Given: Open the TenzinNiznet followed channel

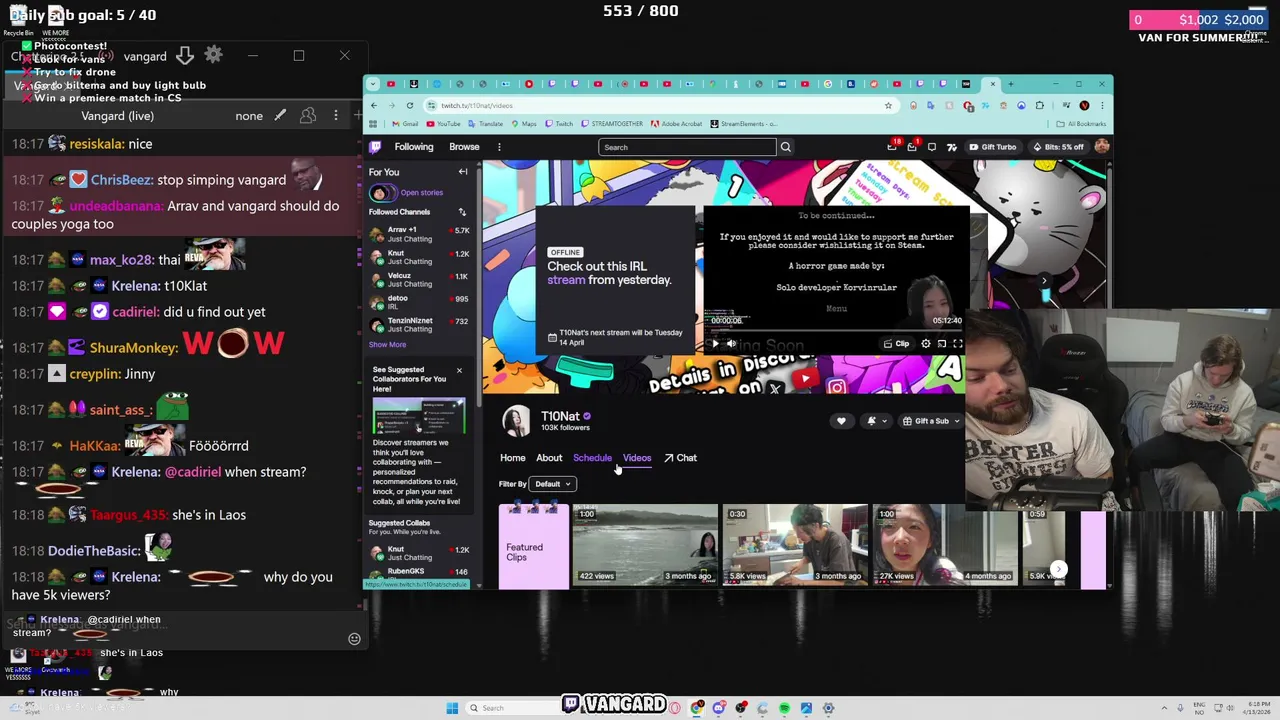Looking at the screenshot, I should pos(419,324).
